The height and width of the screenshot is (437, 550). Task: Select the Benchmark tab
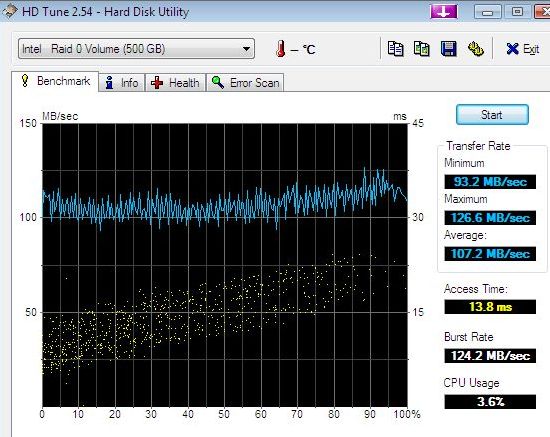click(55, 81)
